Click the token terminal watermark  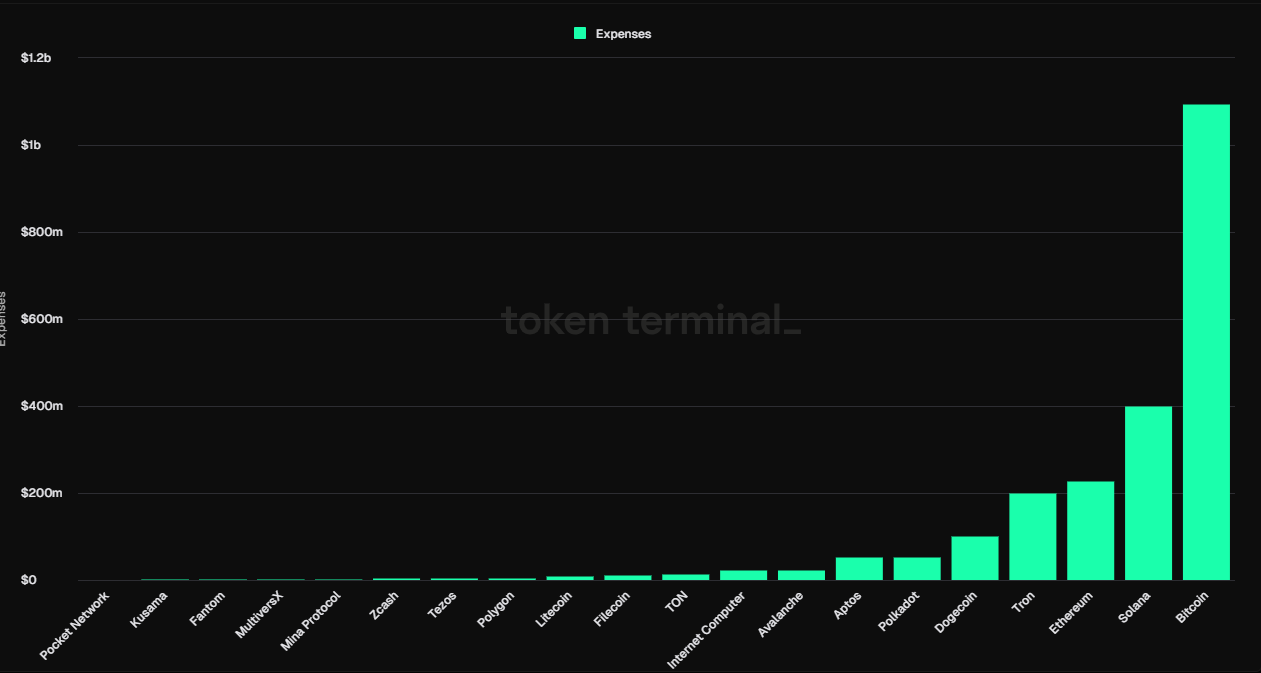(651, 320)
